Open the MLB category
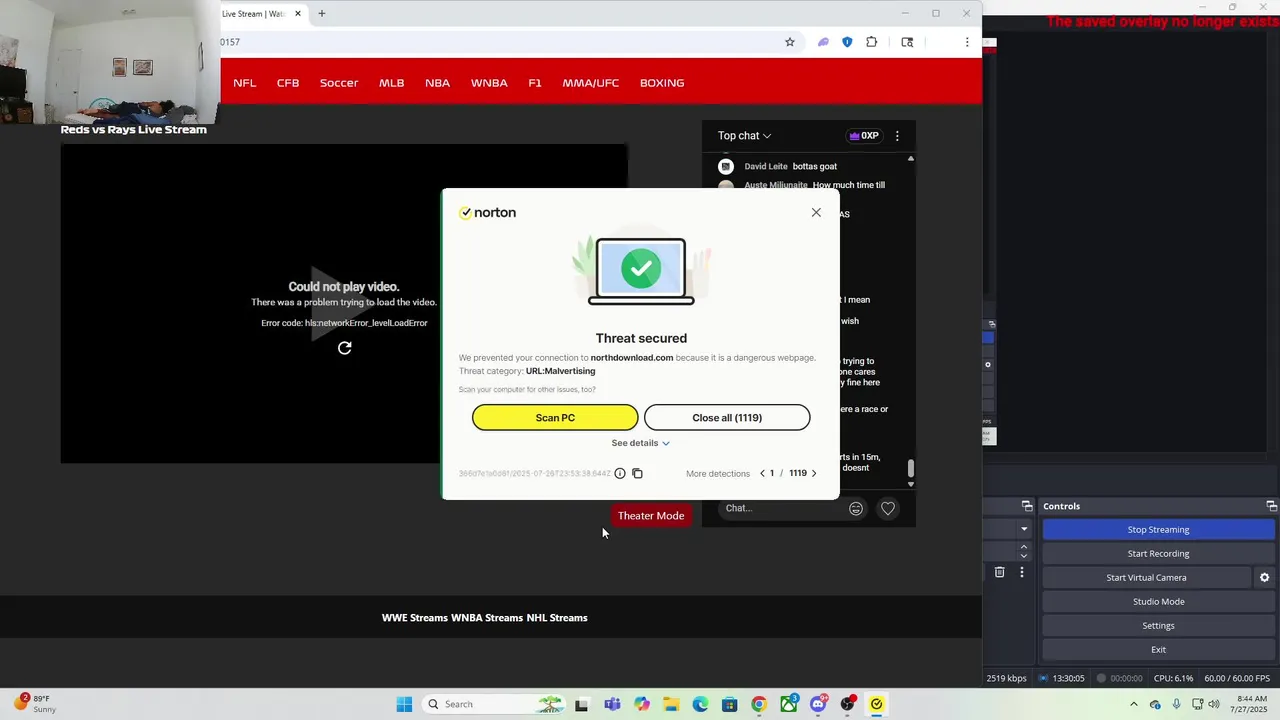The width and height of the screenshot is (1280, 720). [x=391, y=83]
